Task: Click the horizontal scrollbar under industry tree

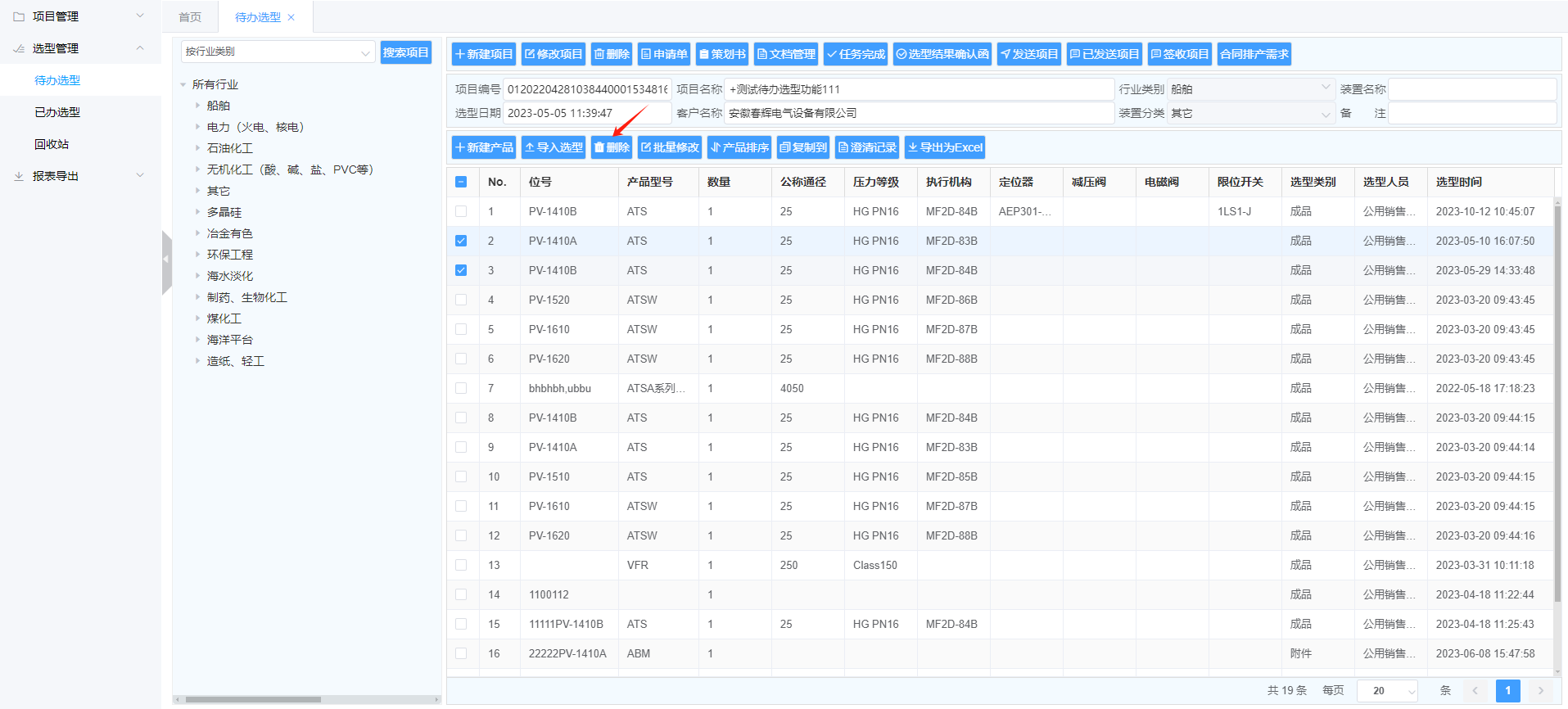Action: point(253,699)
